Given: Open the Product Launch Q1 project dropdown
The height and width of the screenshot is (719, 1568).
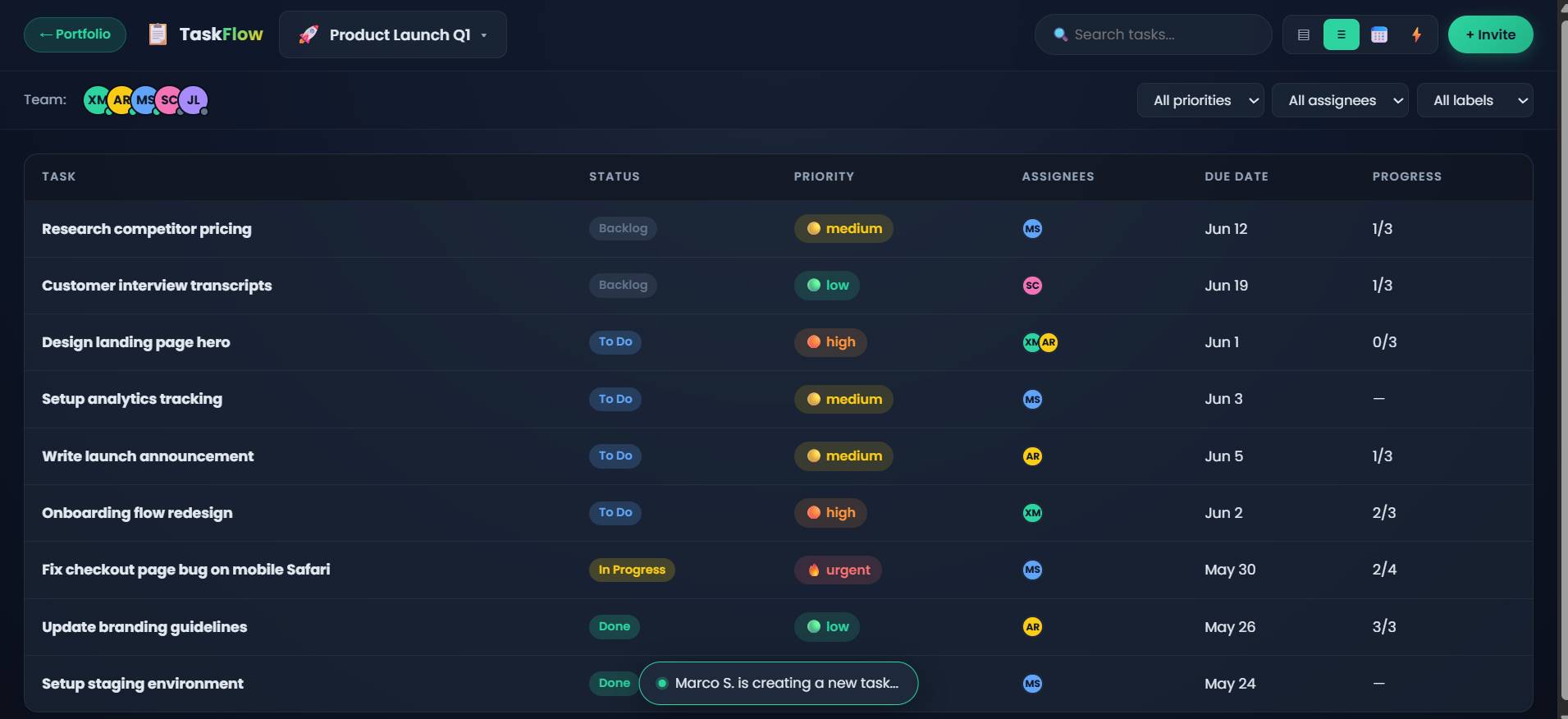Looking at the screenshot, I should coord(393,34).
